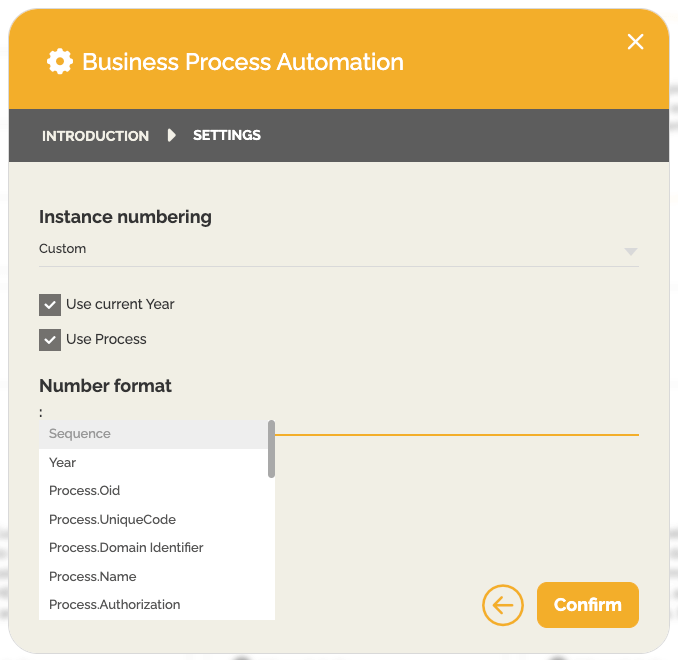Image resolution: width=678 pixels, height=660 pixels.
Task: Click the back arrow circle button
Action: [503, 605]
